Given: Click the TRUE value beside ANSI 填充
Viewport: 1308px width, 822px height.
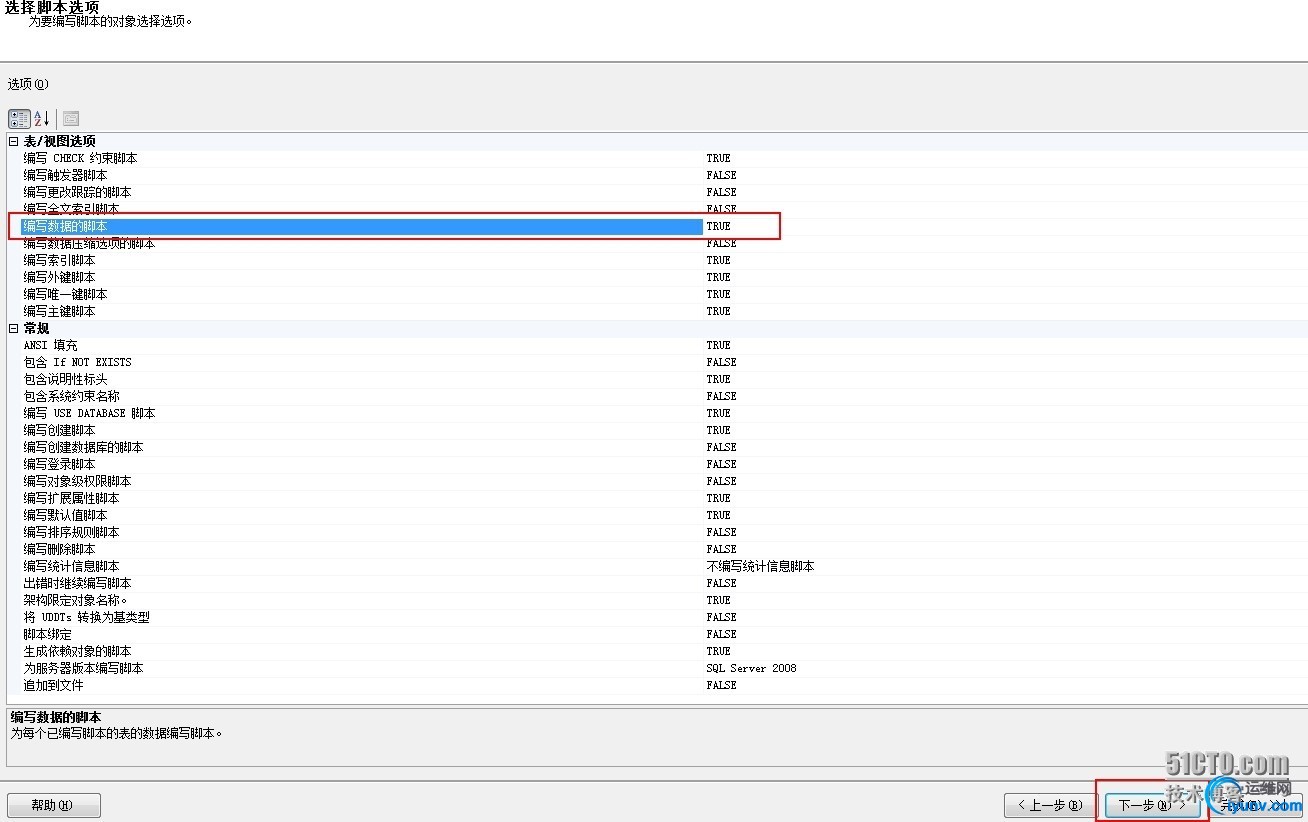Looking at the screenshot, I should [719, 345].
